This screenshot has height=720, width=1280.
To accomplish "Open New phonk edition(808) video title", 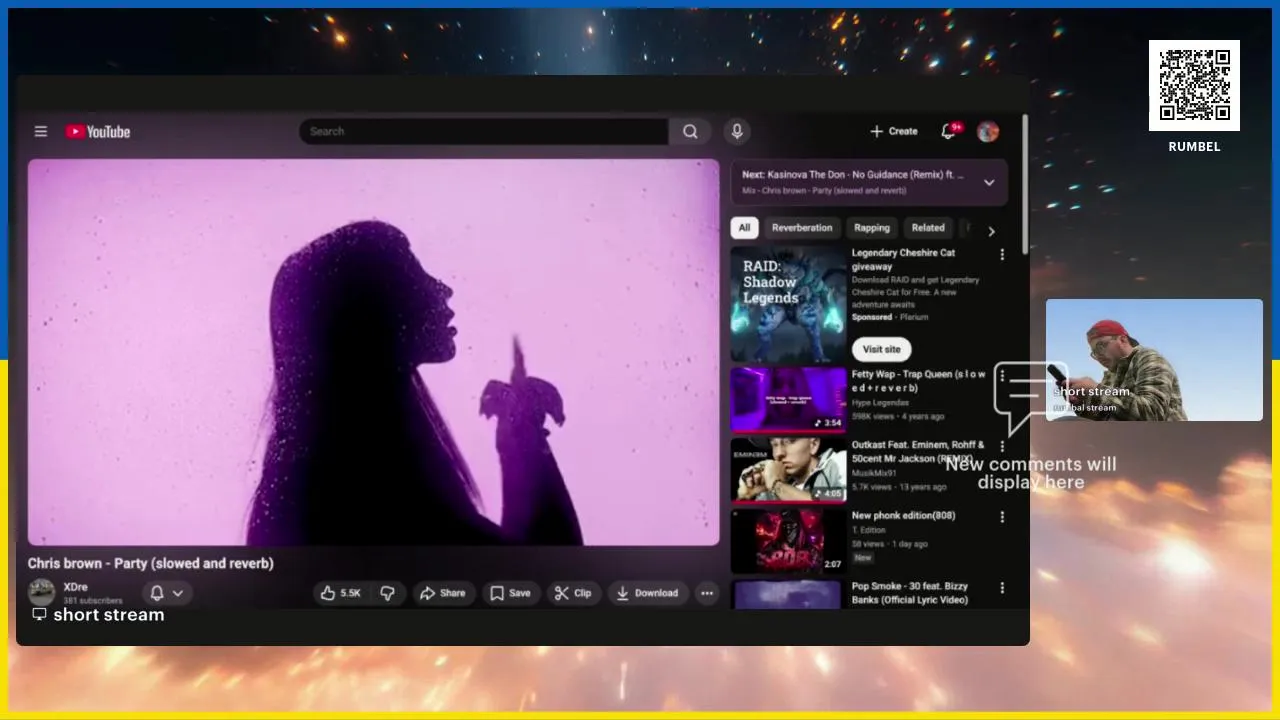I will coord(903,516).
